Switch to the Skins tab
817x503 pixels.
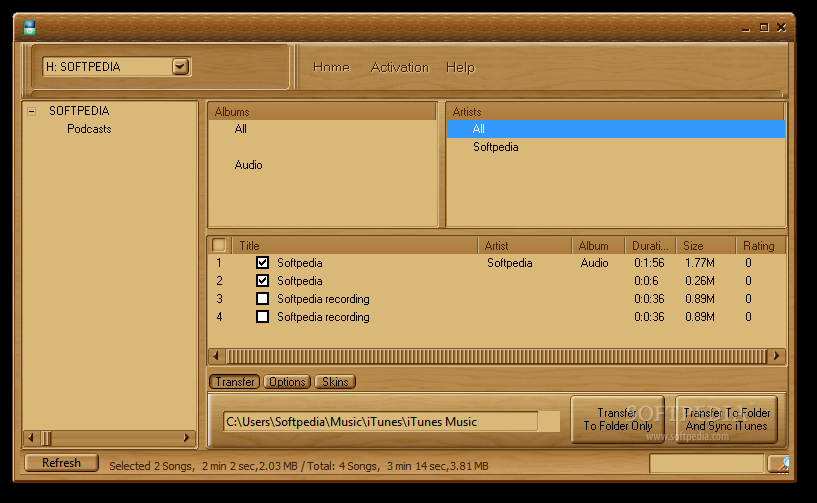pos(334,382)
